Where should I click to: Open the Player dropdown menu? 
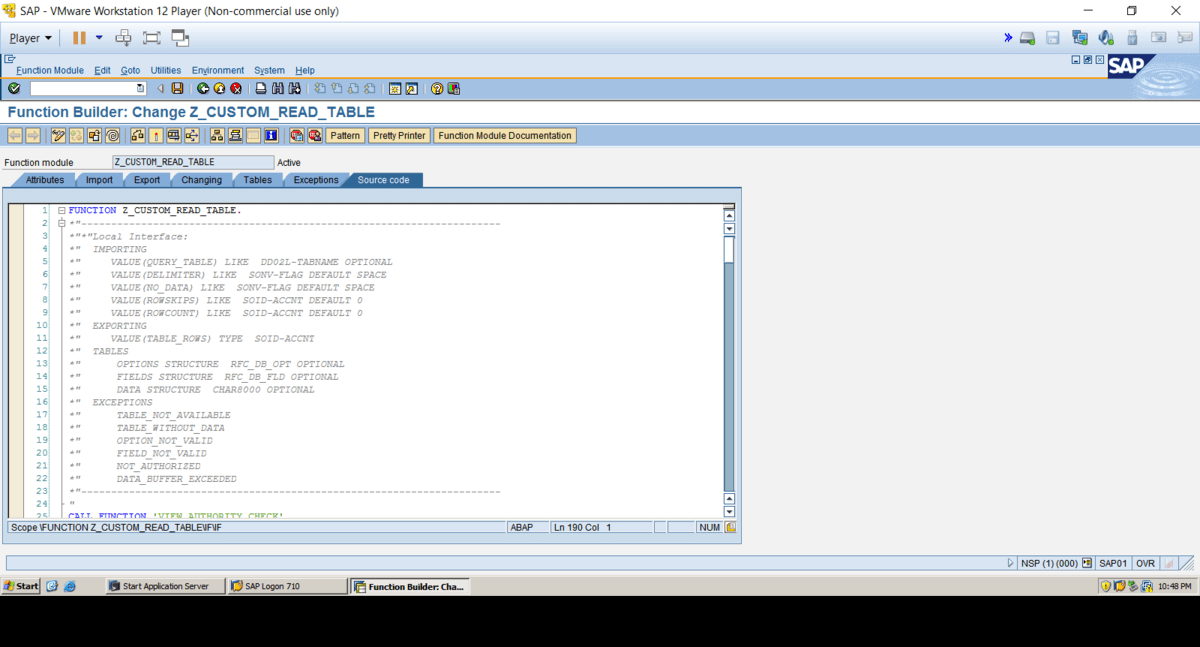(x=30, y=38)
